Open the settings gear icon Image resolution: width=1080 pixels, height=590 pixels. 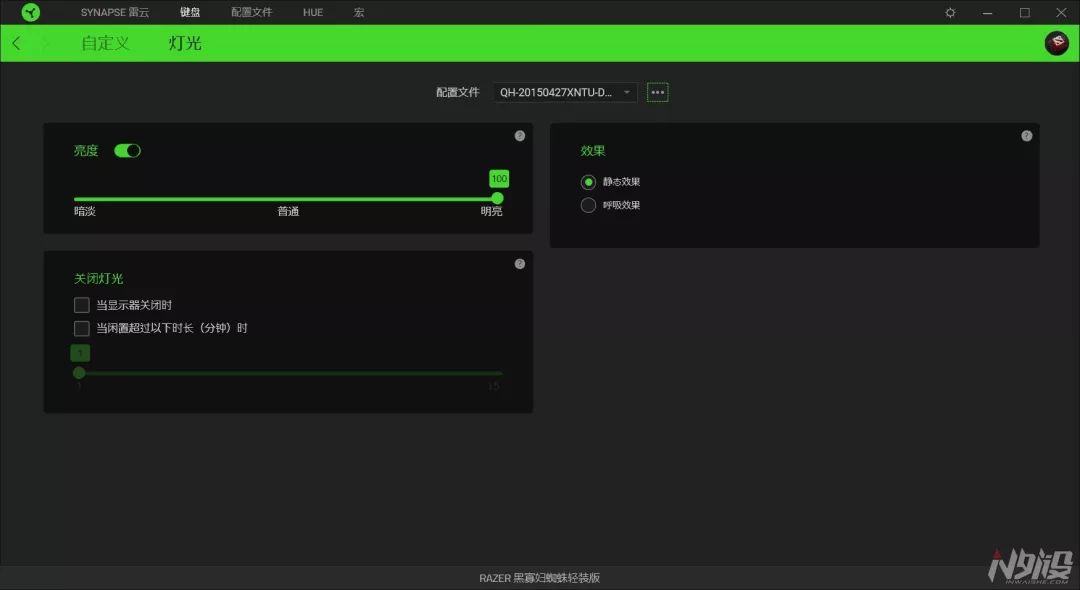[951, 12]
